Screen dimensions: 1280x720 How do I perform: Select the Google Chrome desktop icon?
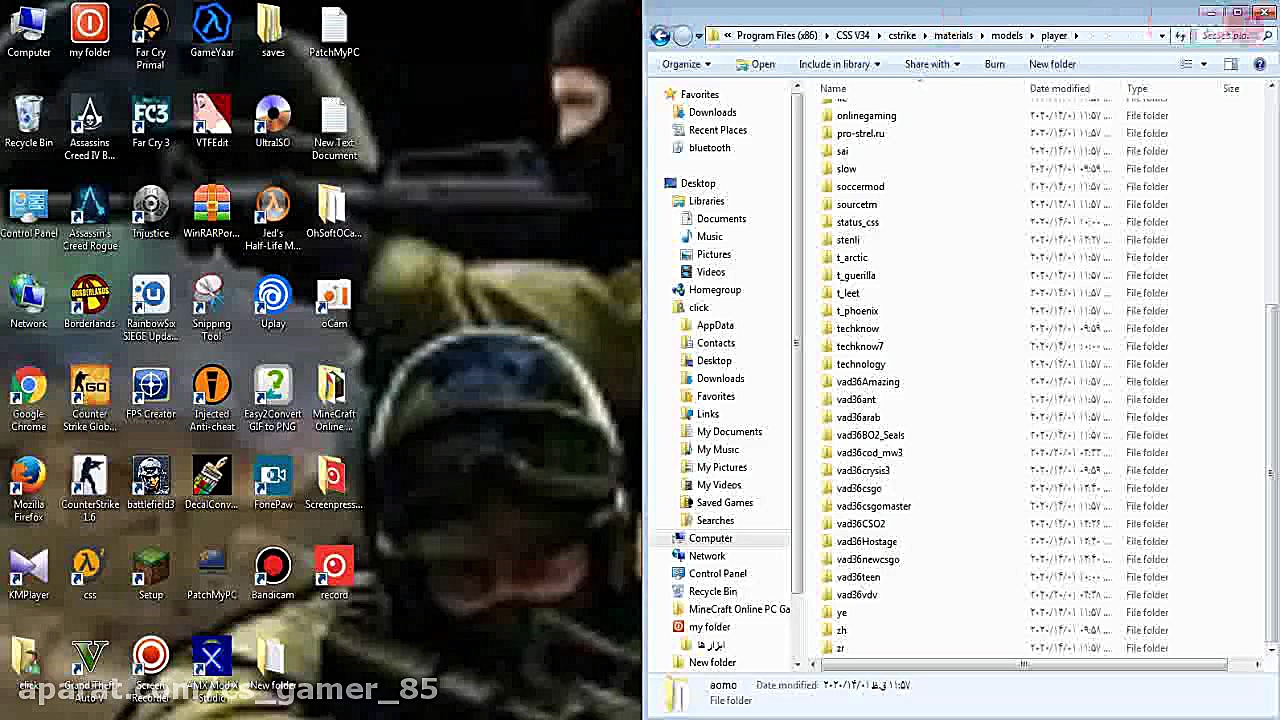(x=29, y=400)
